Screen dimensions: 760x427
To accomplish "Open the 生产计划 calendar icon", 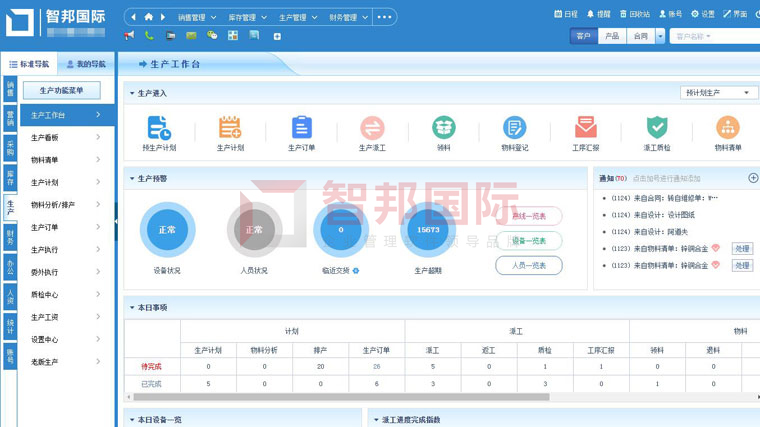I will [x=230, y=128].
